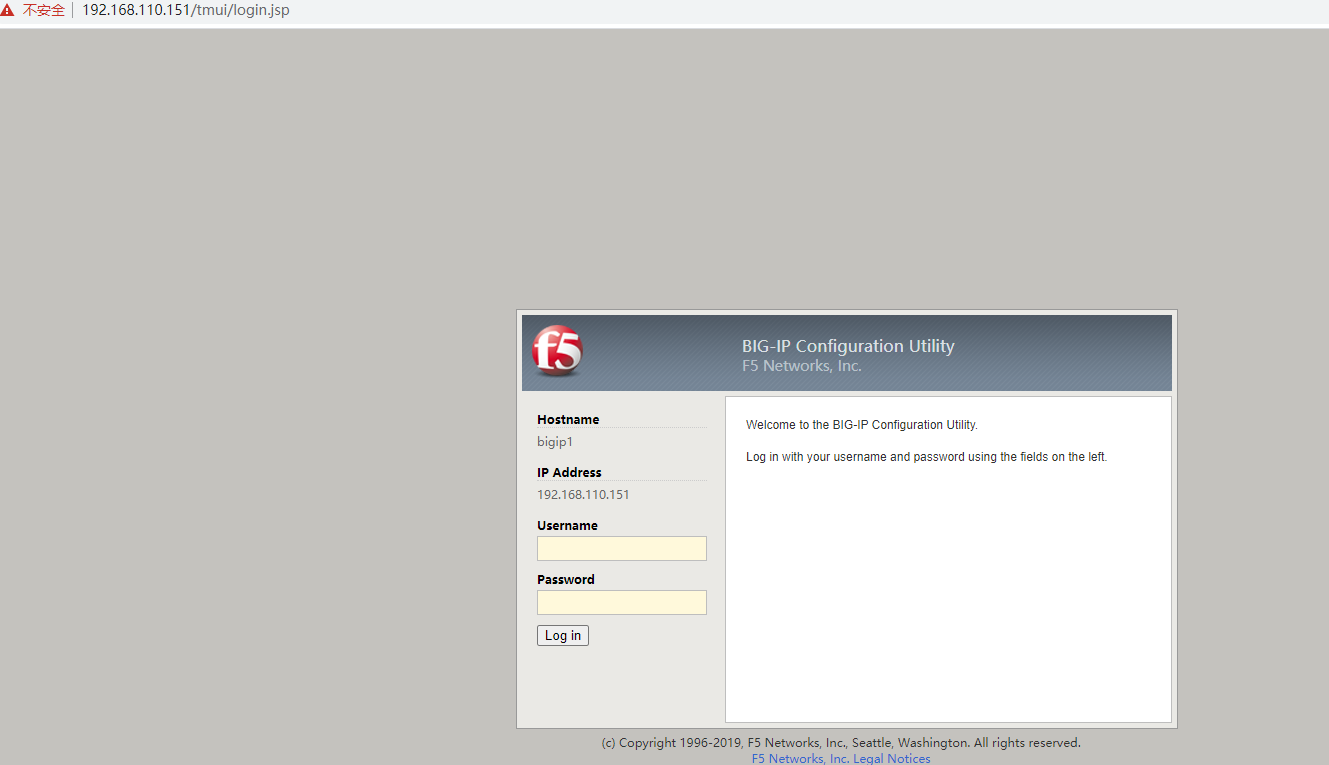The height and width of the screenshot is (765, 1329).
Task: Click the '不安全' security label
Action: (x=44, y=11)
